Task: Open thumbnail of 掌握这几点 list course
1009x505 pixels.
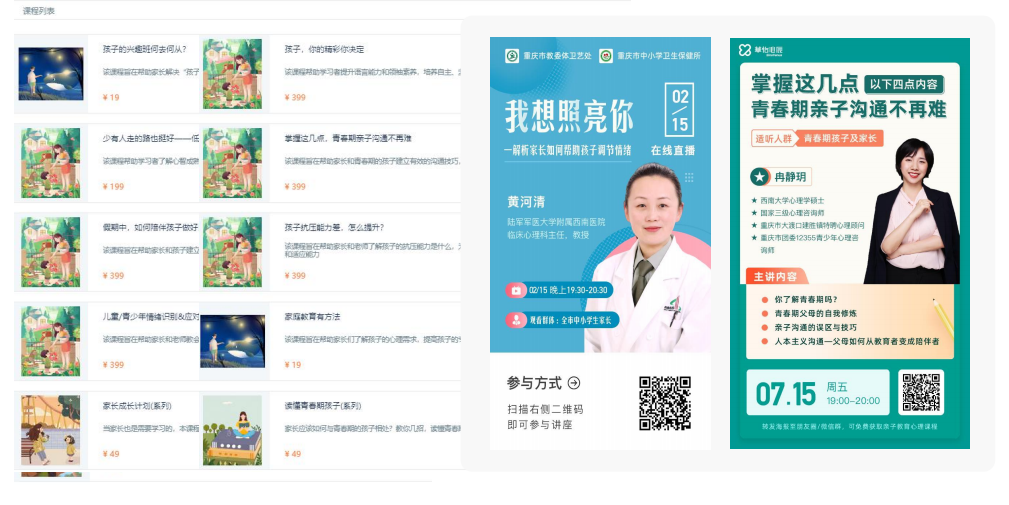Action: pyautogui.click(x=232, y=163)
